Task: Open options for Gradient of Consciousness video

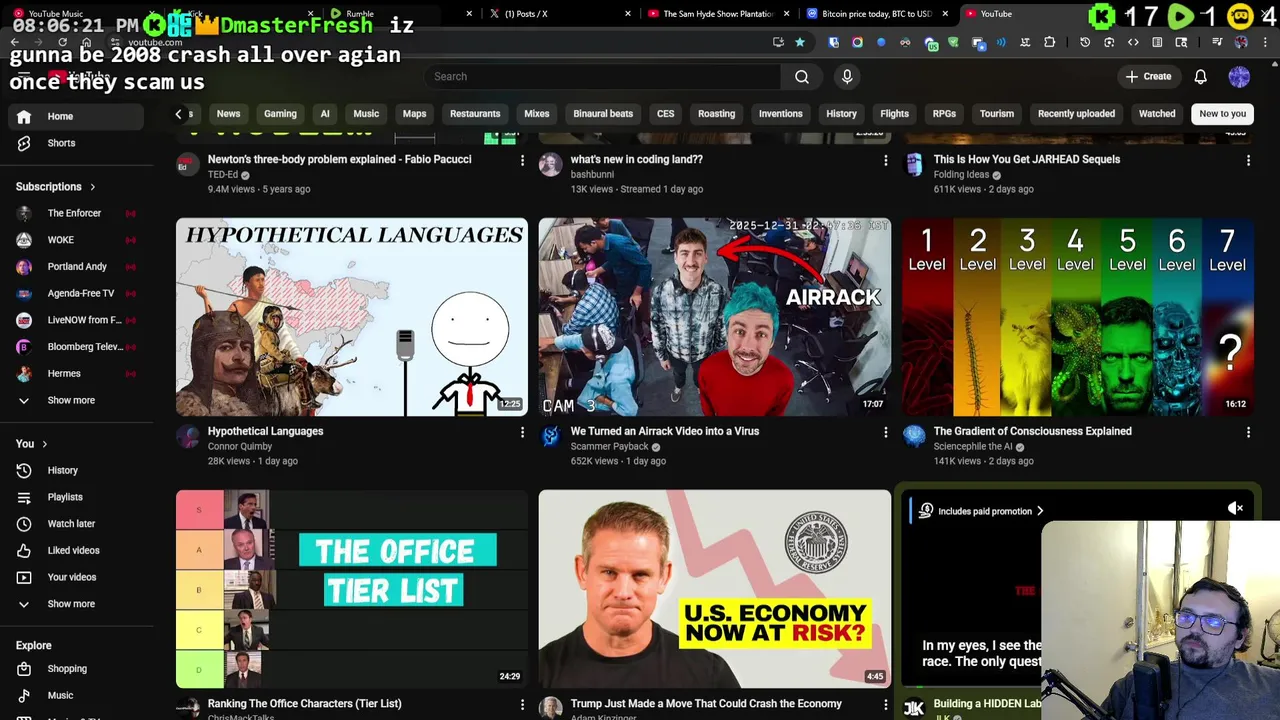Action: (1248, 432)
